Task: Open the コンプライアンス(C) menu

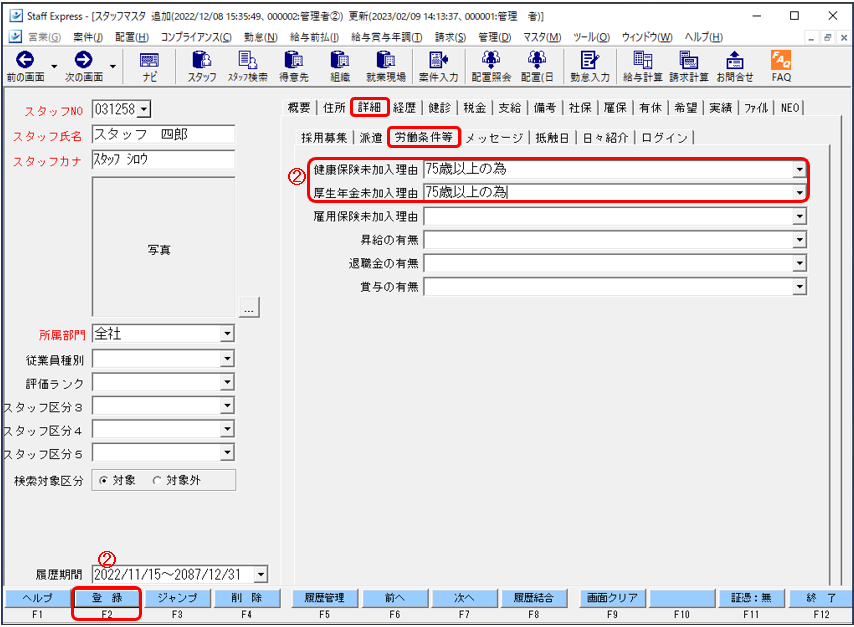Action: [x=196, y=37]
